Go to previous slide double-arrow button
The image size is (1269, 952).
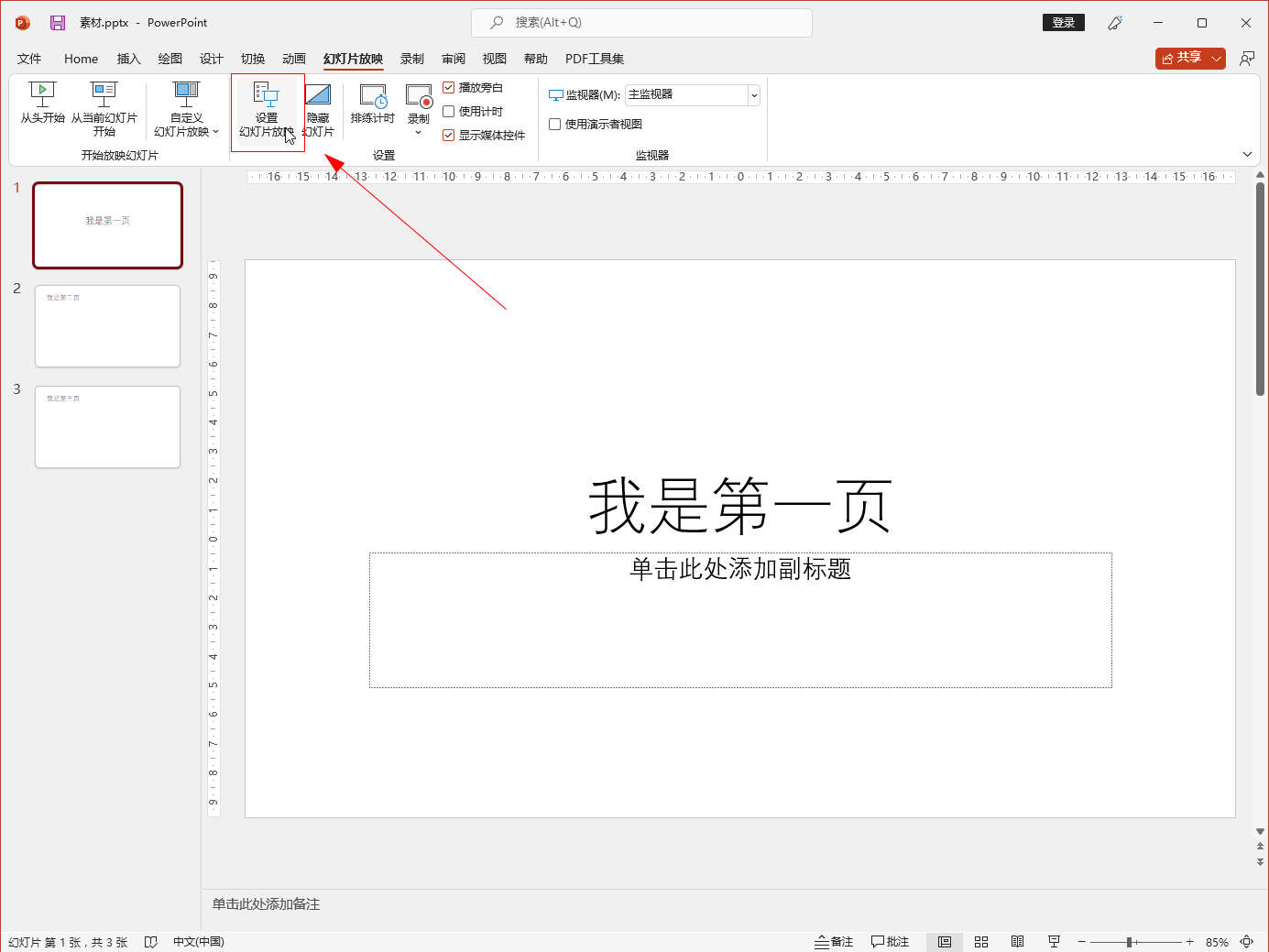pyautogui.click(x=1260, y=847)
